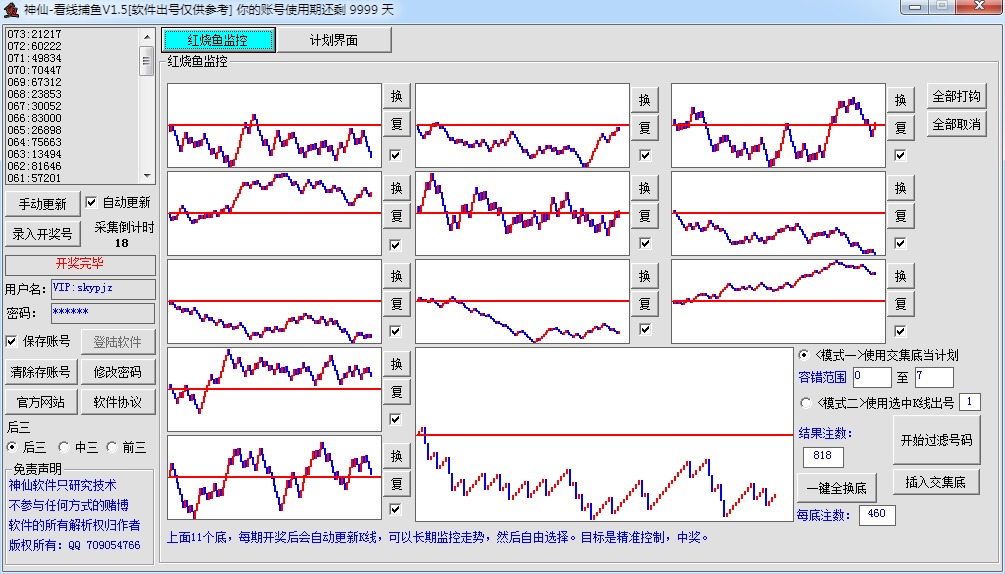Disable the 保存账号 checkbox
Screen dimensions: 1005x574
12,341
